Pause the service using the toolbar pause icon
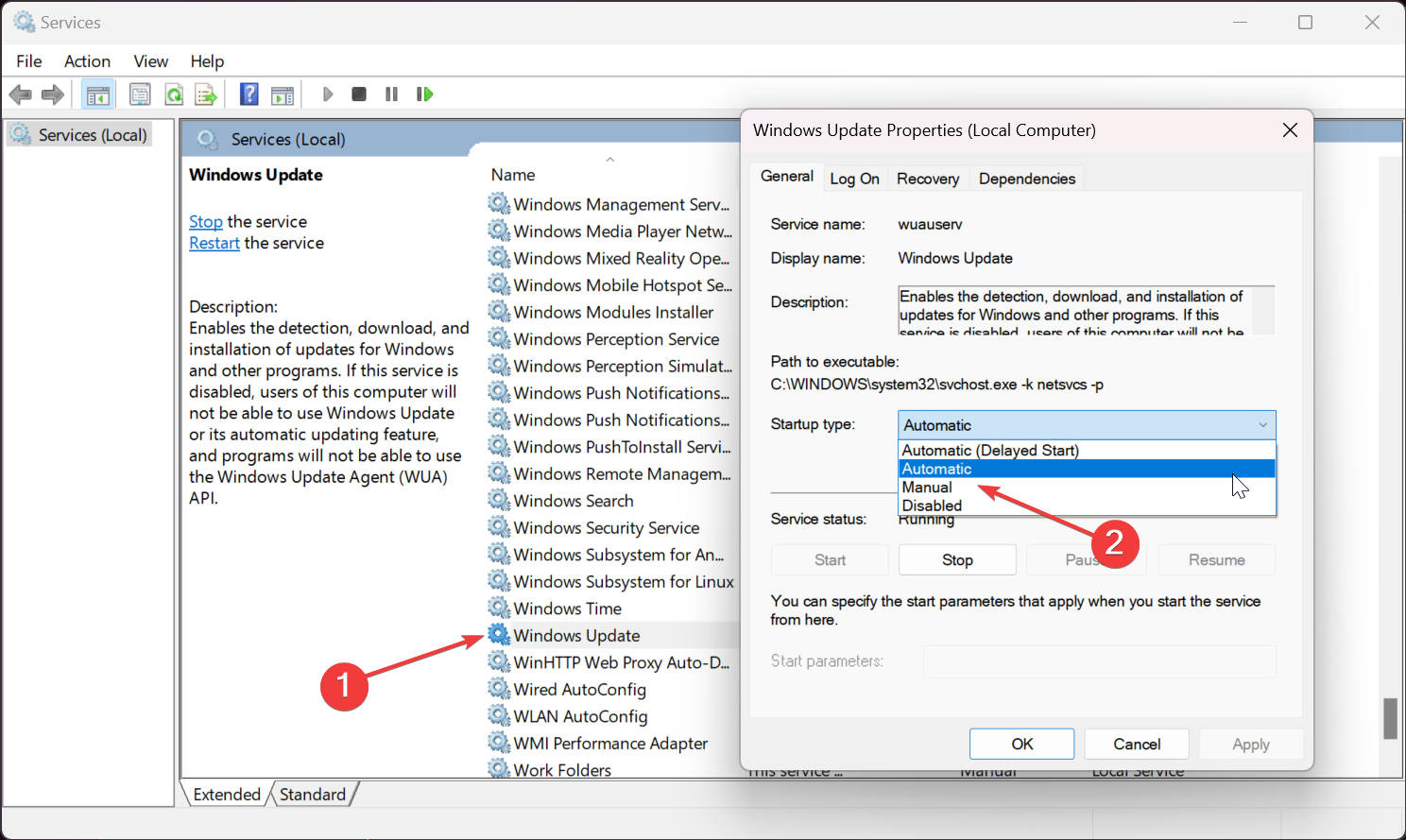 tap(391, 94)
